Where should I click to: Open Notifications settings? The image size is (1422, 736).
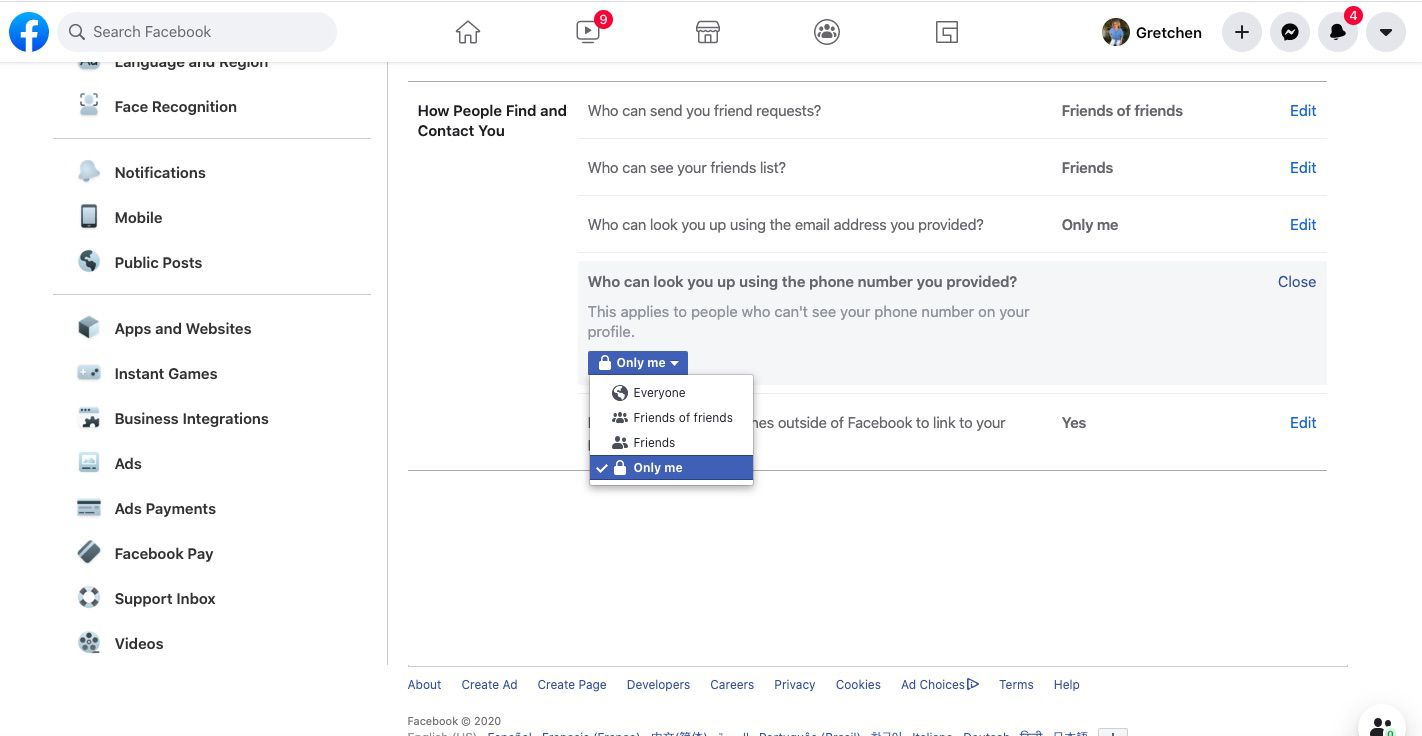point(160,172)
